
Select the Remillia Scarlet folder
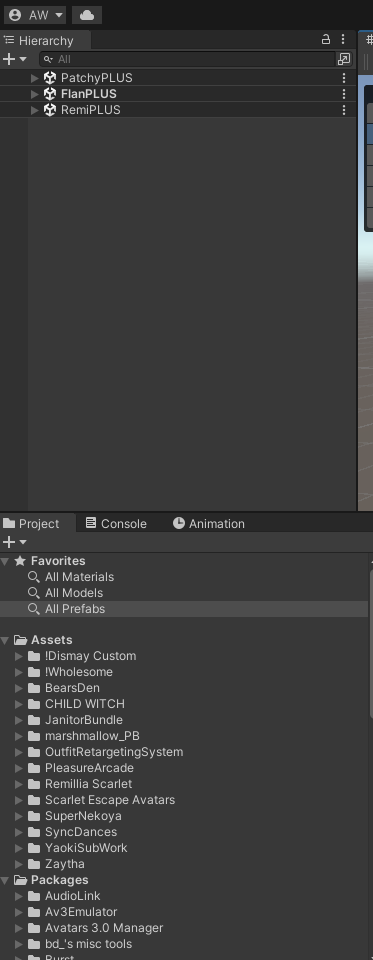pos(88,784)
